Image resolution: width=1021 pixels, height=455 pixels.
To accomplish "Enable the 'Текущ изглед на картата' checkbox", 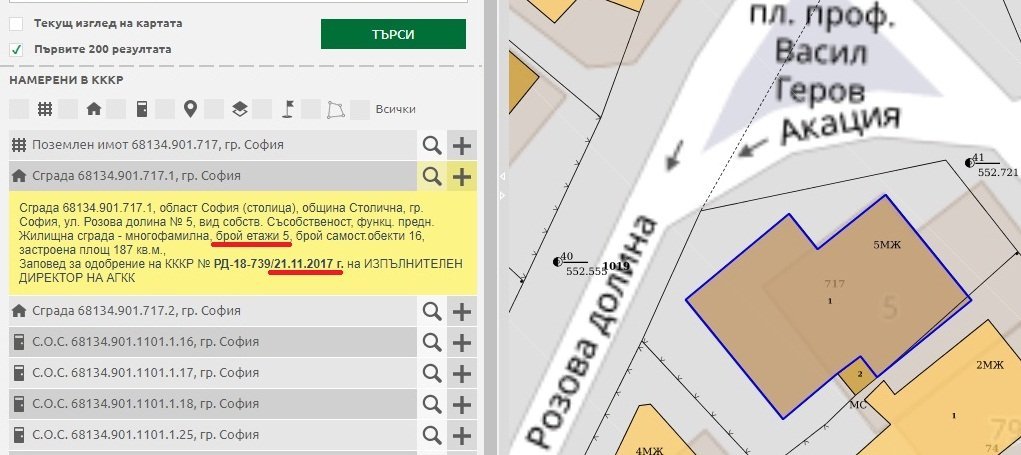I will coord(16,23).
